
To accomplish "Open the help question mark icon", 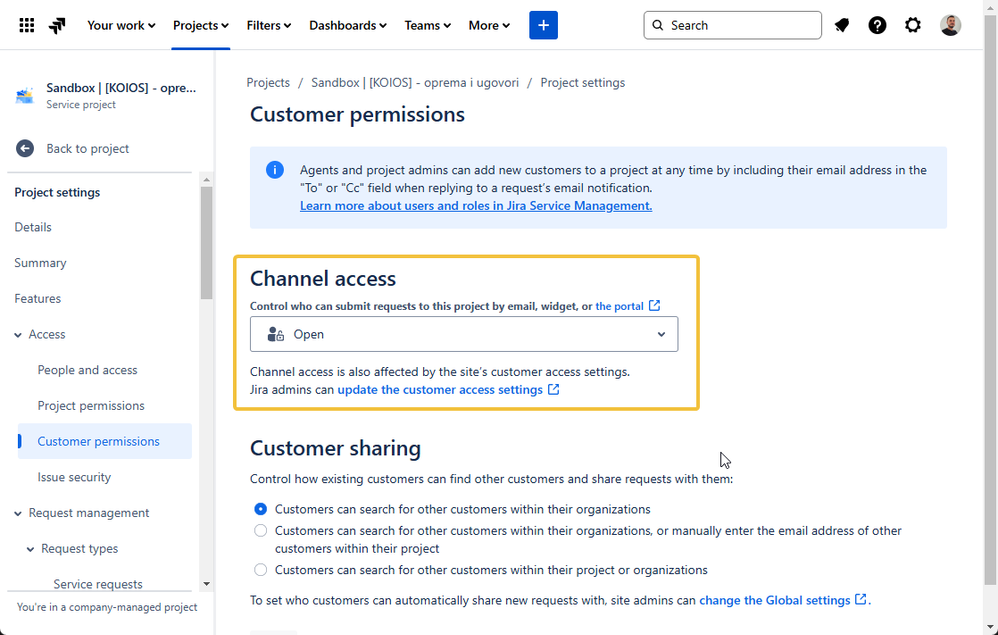I will 877,25.
